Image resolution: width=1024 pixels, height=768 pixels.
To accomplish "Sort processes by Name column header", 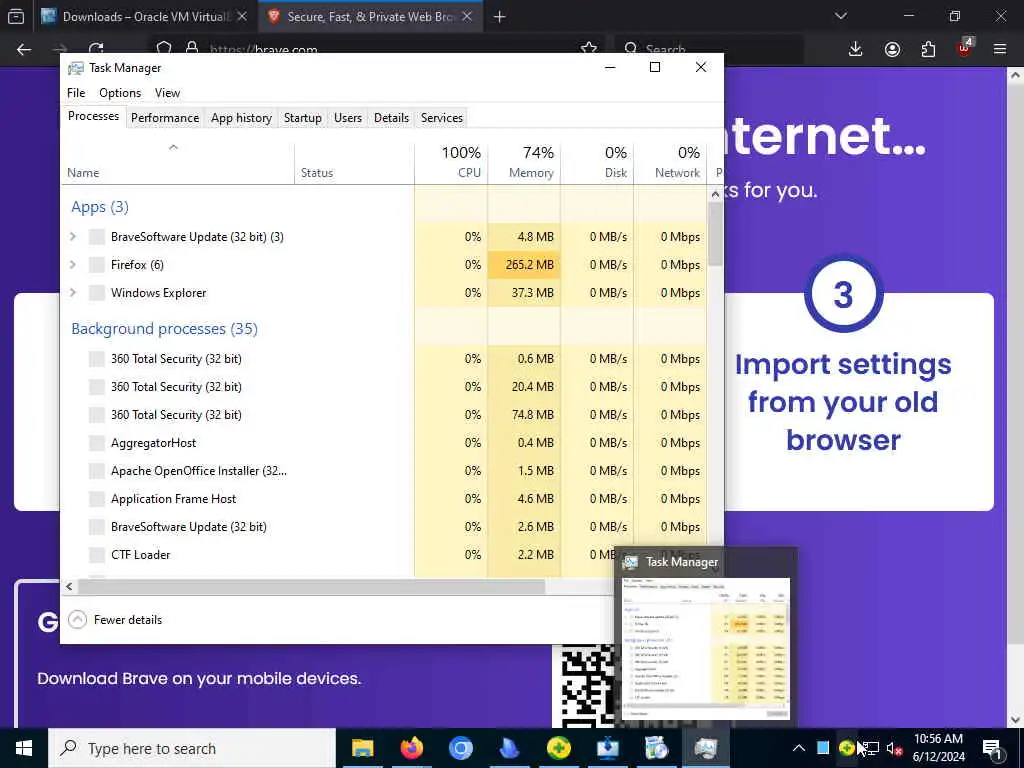I will 178,161.
